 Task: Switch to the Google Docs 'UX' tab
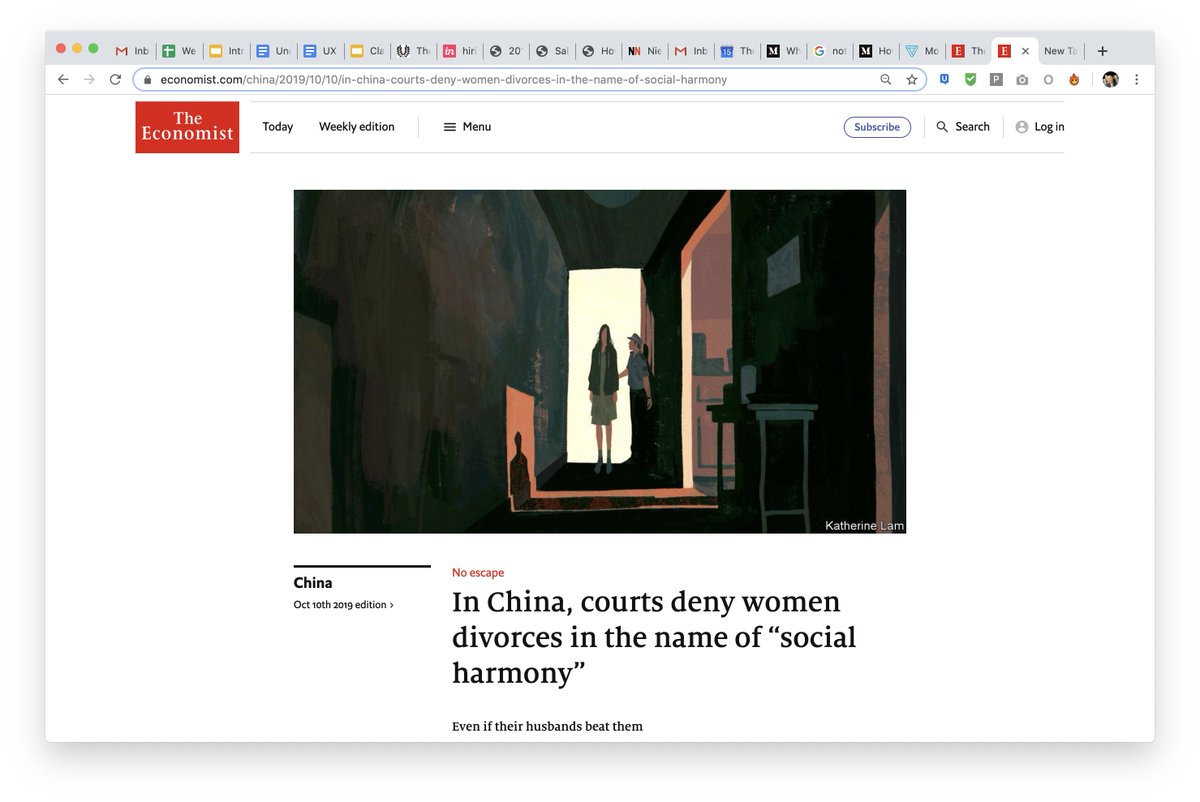point(320,51)
